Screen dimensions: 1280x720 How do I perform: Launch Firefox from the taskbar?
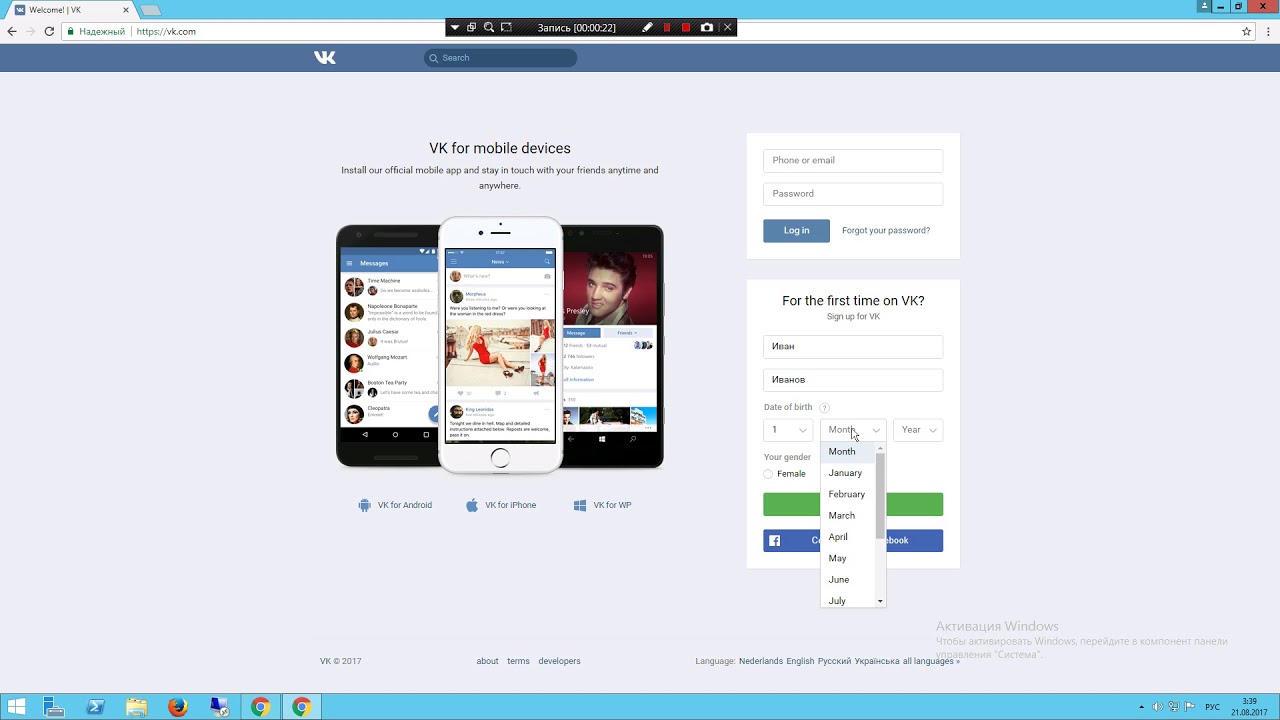pos(178,707)
